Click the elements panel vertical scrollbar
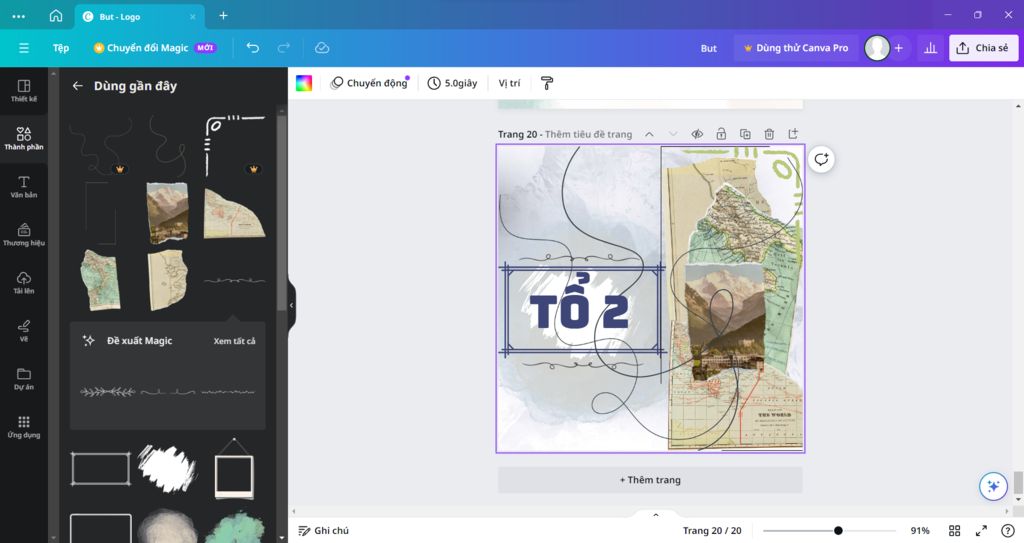 pos(281,212)
